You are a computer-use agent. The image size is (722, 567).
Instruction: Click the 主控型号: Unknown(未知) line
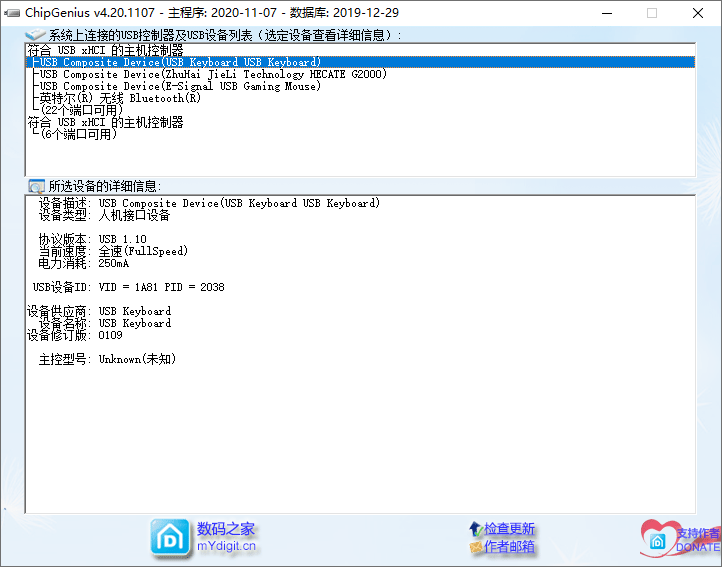107,359
